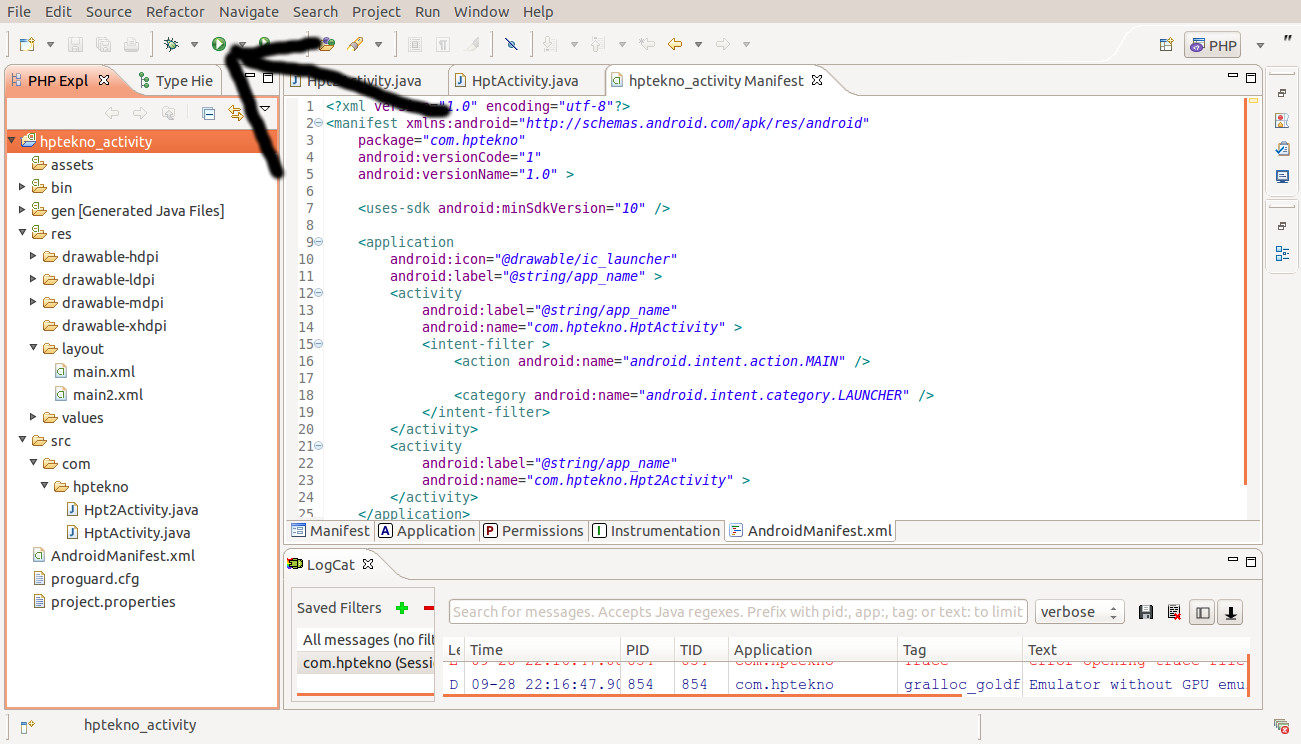Open the Back history dropdown arrow
This screenshot has width=1301, height=744.
click(698, 44)
